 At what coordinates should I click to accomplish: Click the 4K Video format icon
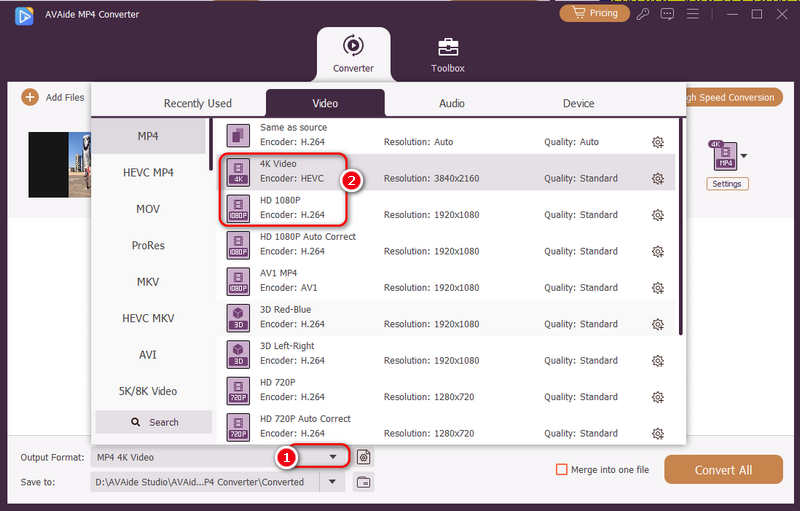click(238, 172)
